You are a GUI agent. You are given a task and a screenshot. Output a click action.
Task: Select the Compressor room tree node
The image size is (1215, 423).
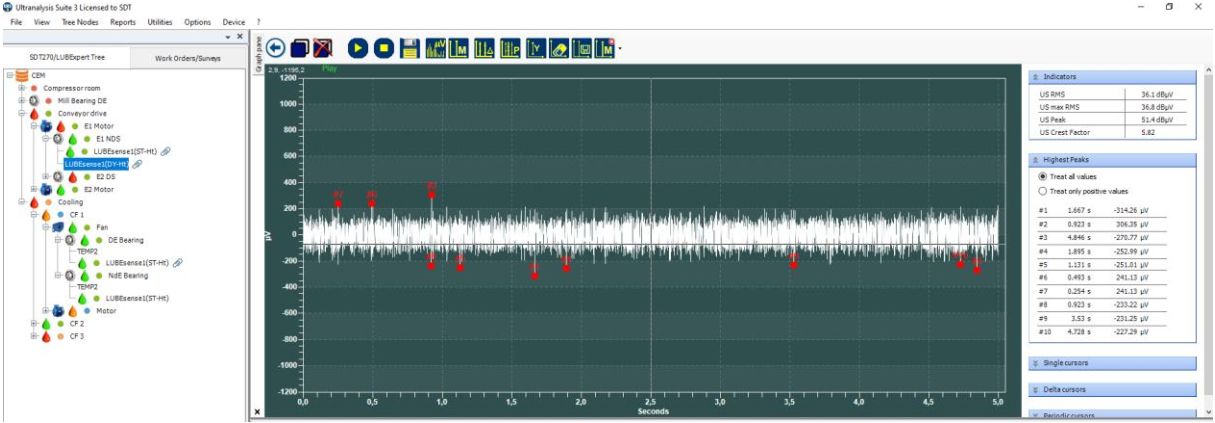(71, 88)
